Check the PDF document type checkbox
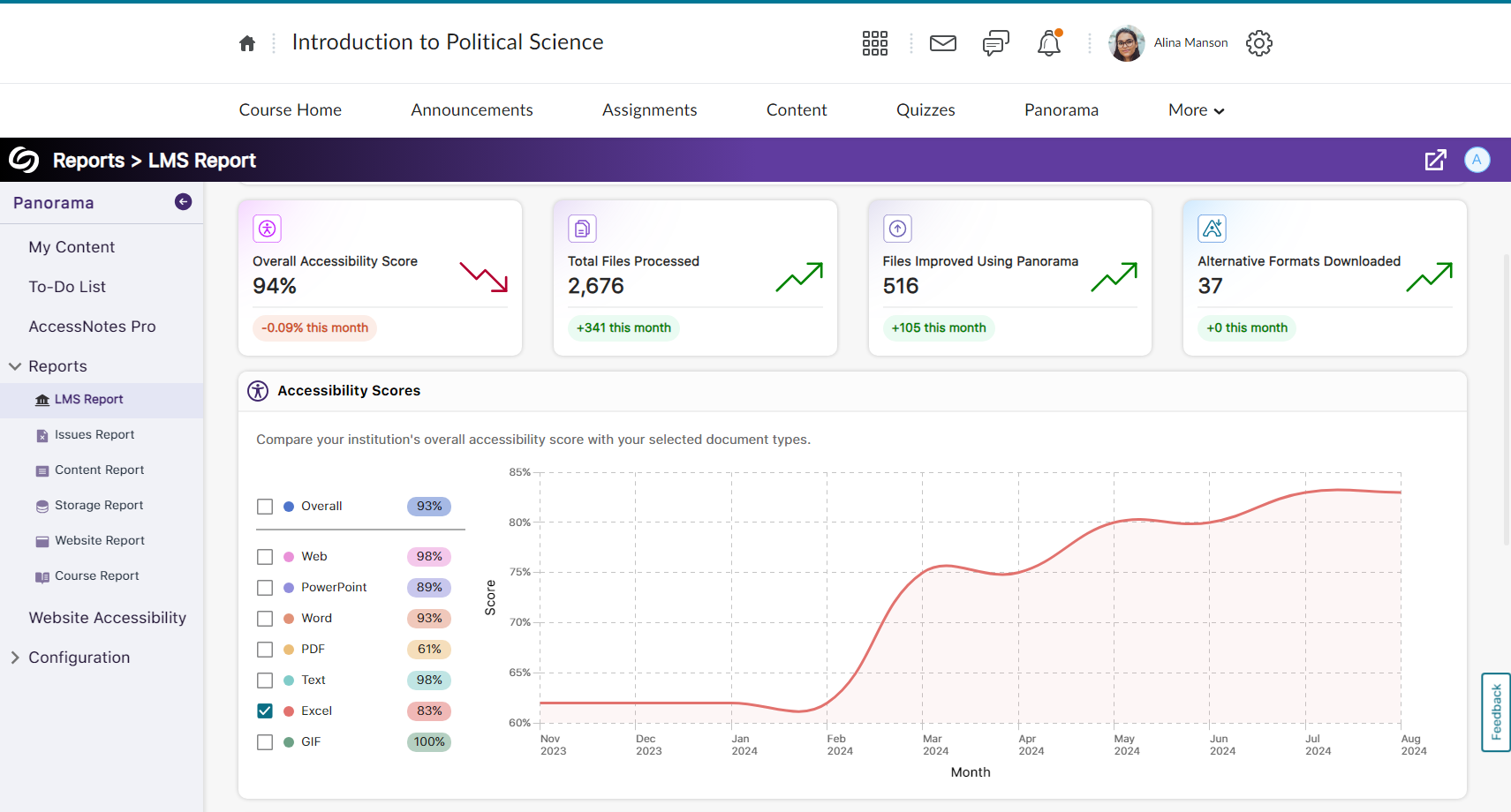Viewport: 1511px width, 812px height. 265,650
